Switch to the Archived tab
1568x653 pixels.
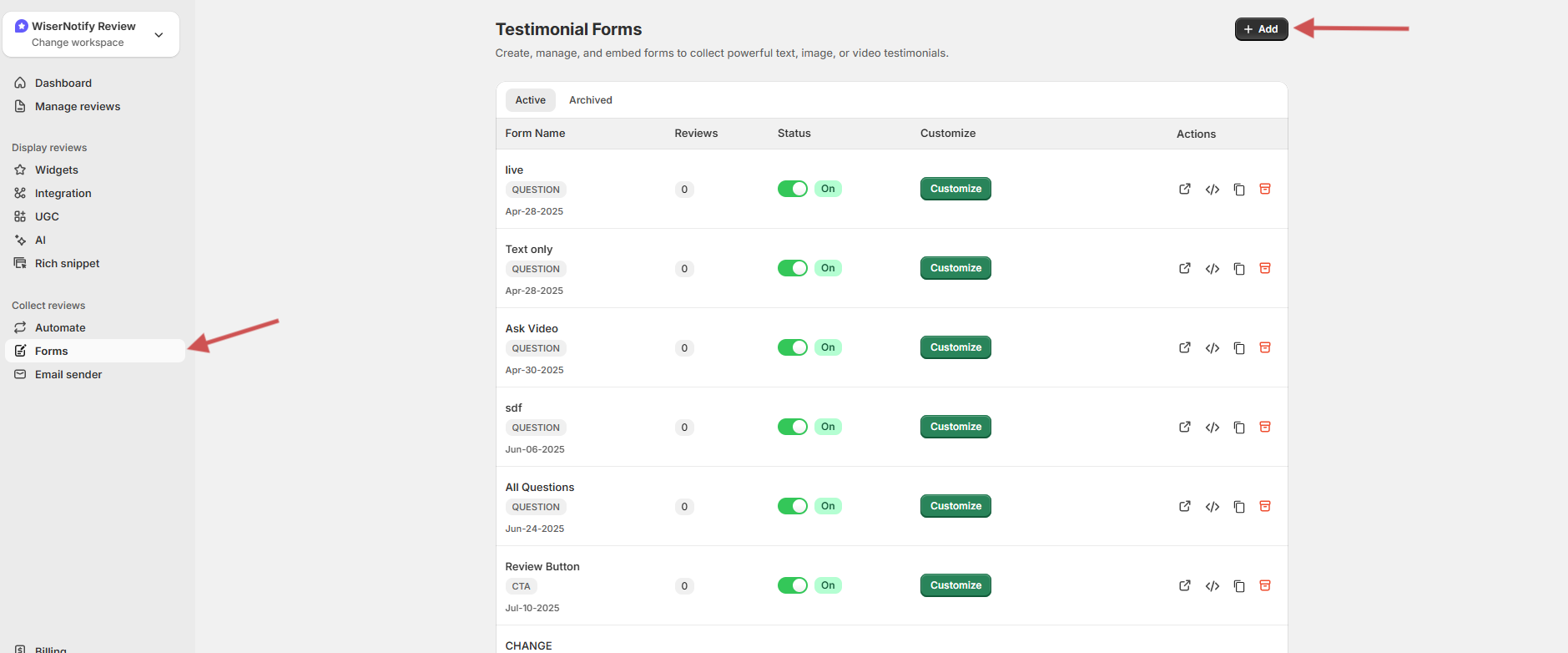coord(590,100)
